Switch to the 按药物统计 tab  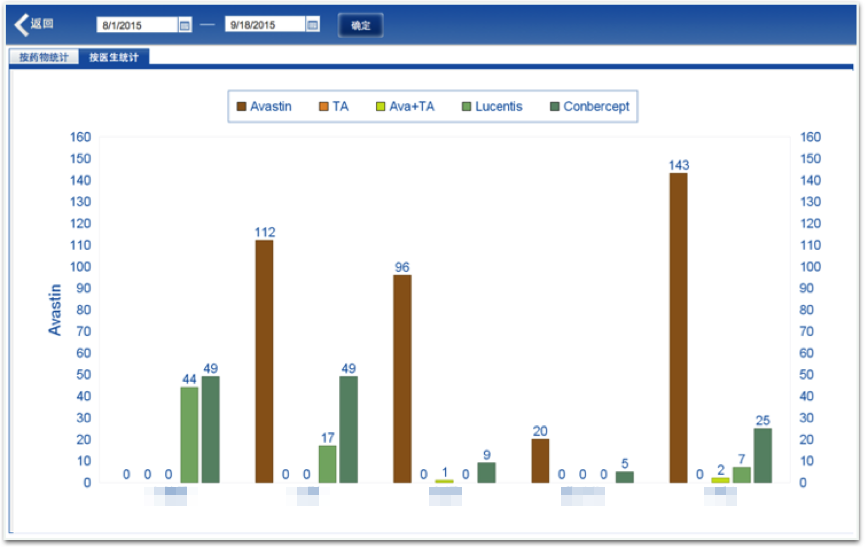tap(44, 57)
